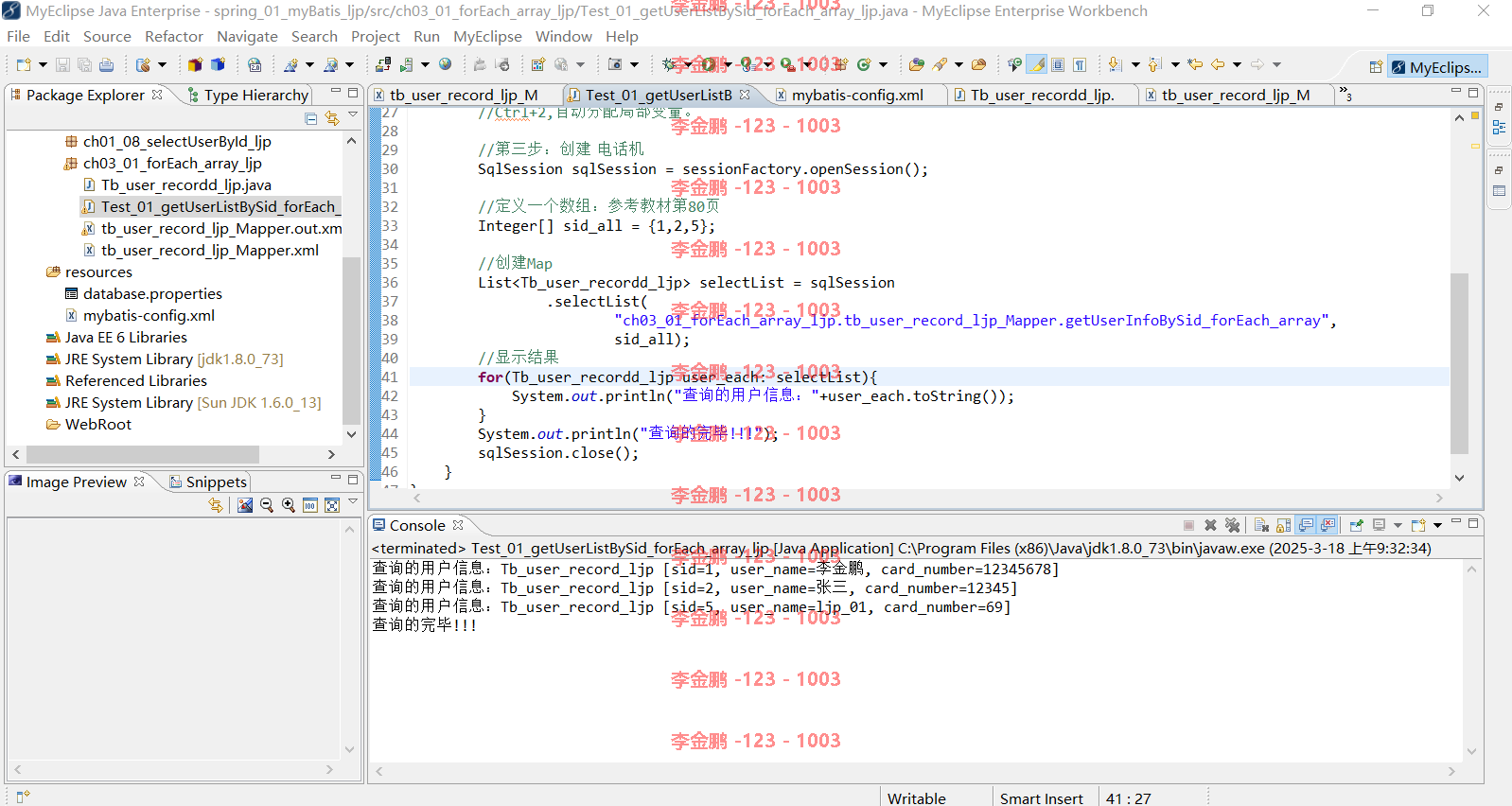Viewport: 1512px width, 806px height.
Task: Toggle Link with Editor in Package Explorer
Action: tap(332, 118)
